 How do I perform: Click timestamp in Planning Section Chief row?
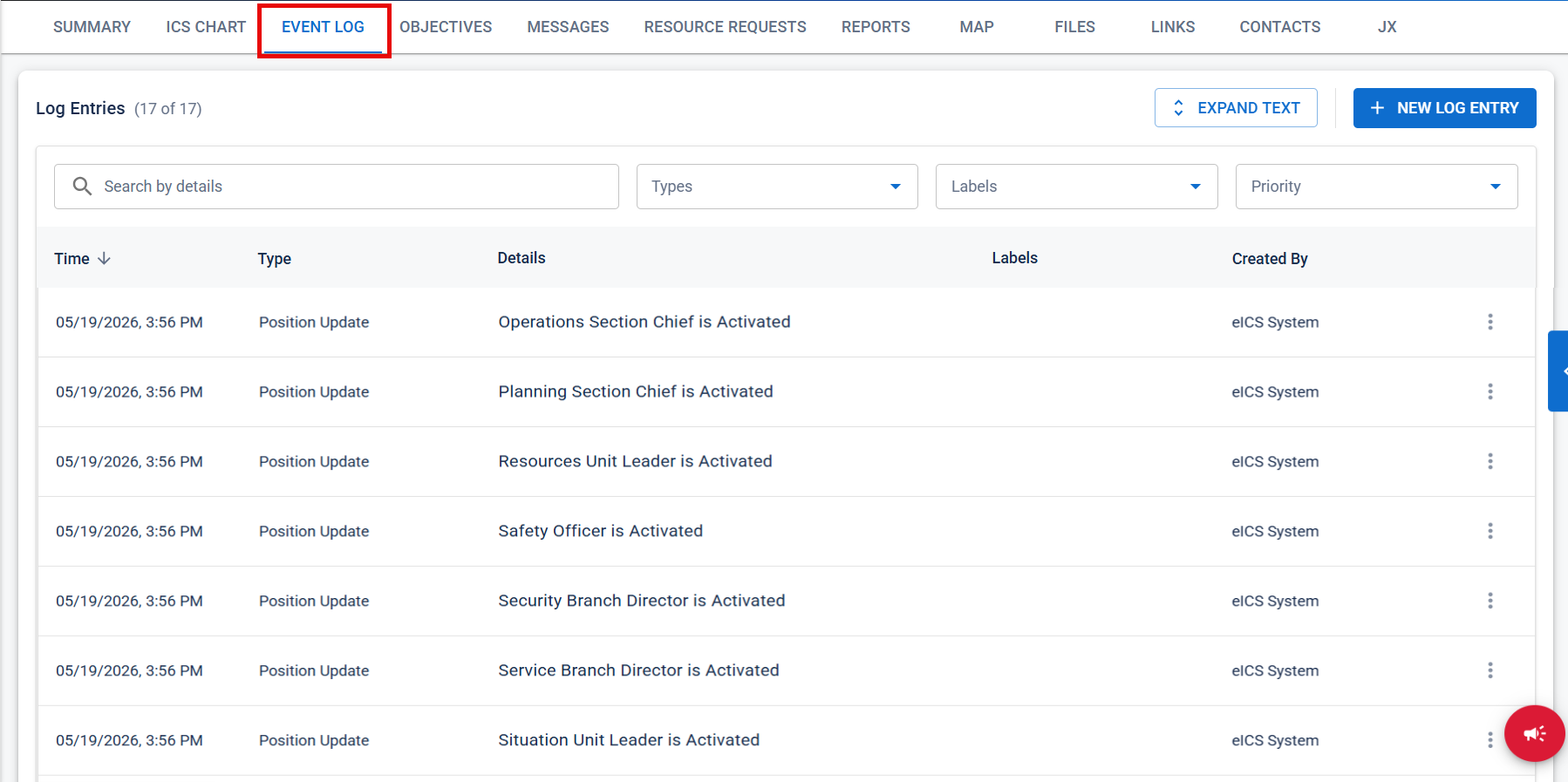coord(129,391)
